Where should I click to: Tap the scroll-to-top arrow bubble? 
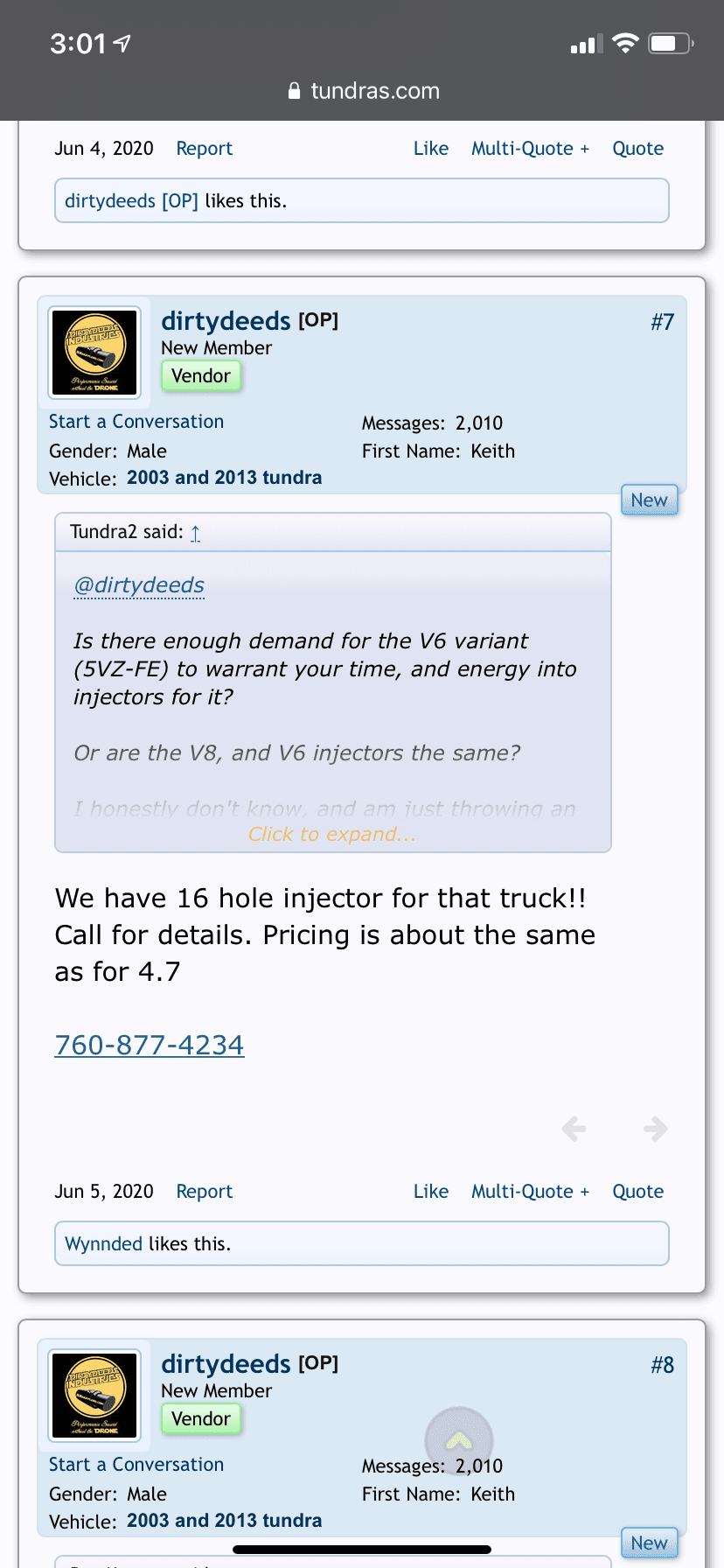coord(459,1441)
